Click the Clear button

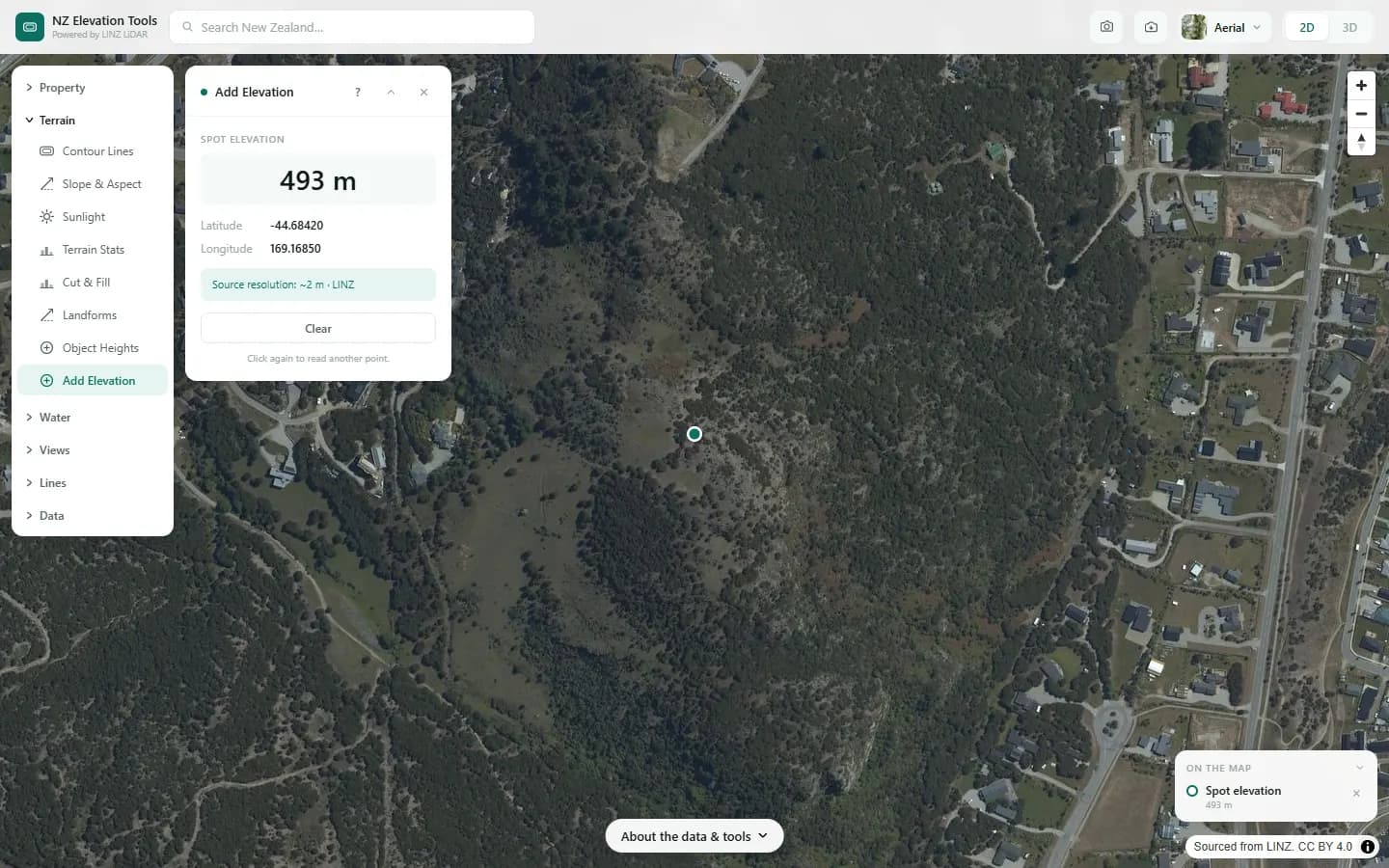tap(318, 329)
